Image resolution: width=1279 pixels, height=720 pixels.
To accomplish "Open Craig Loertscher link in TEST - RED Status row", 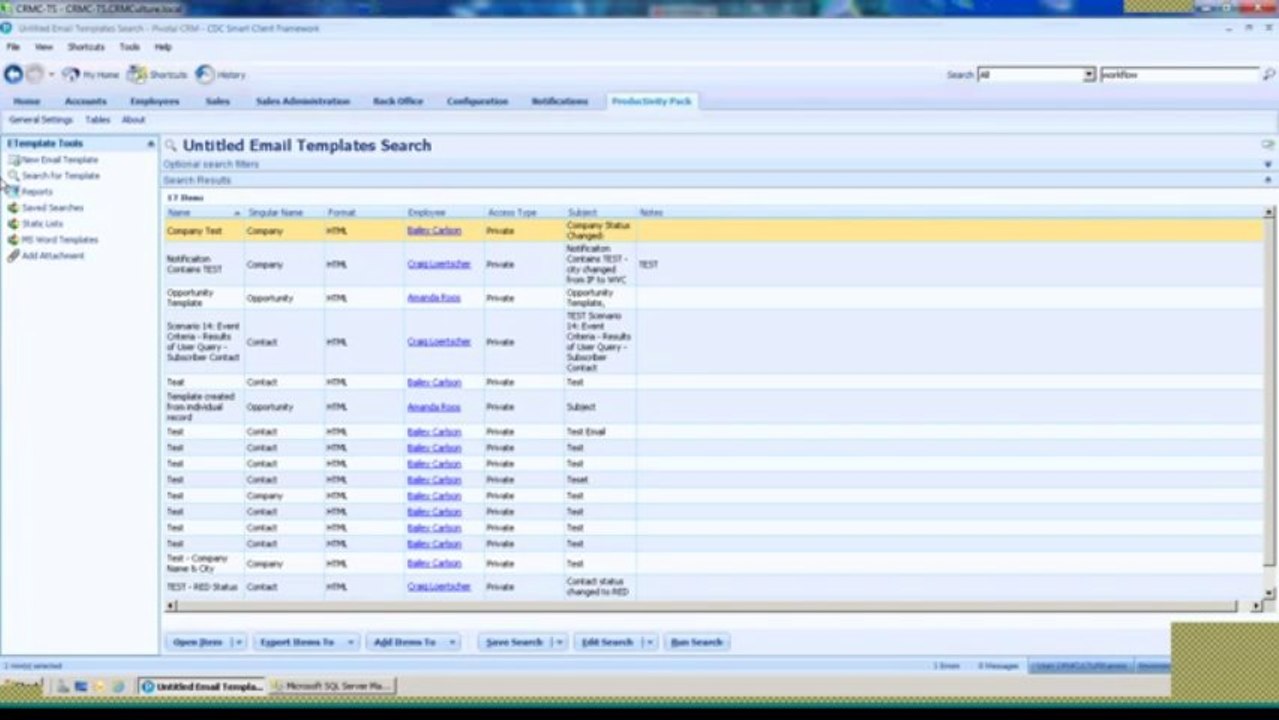I will (x=439, y=587).
